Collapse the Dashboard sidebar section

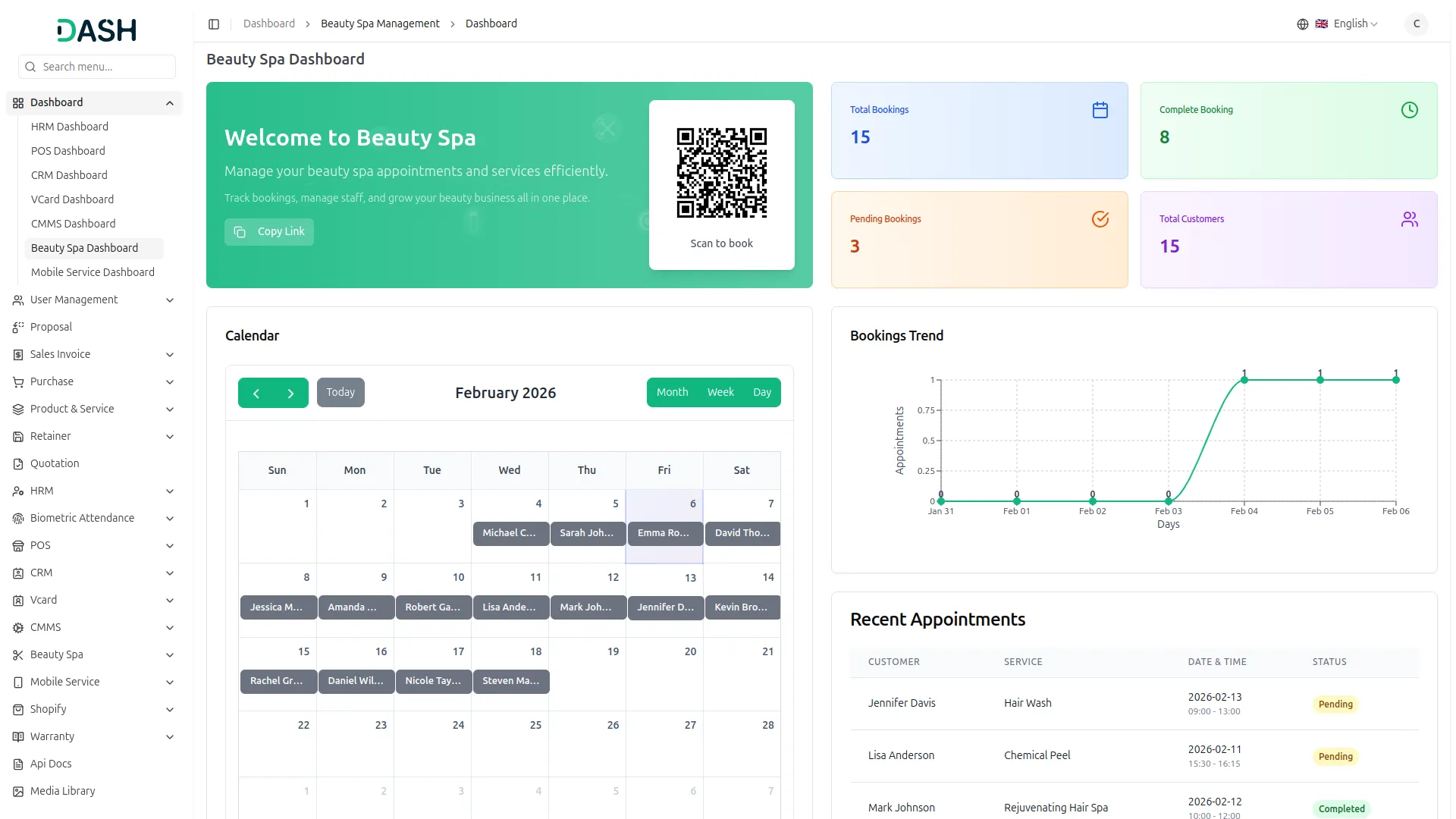pos(170,103)
